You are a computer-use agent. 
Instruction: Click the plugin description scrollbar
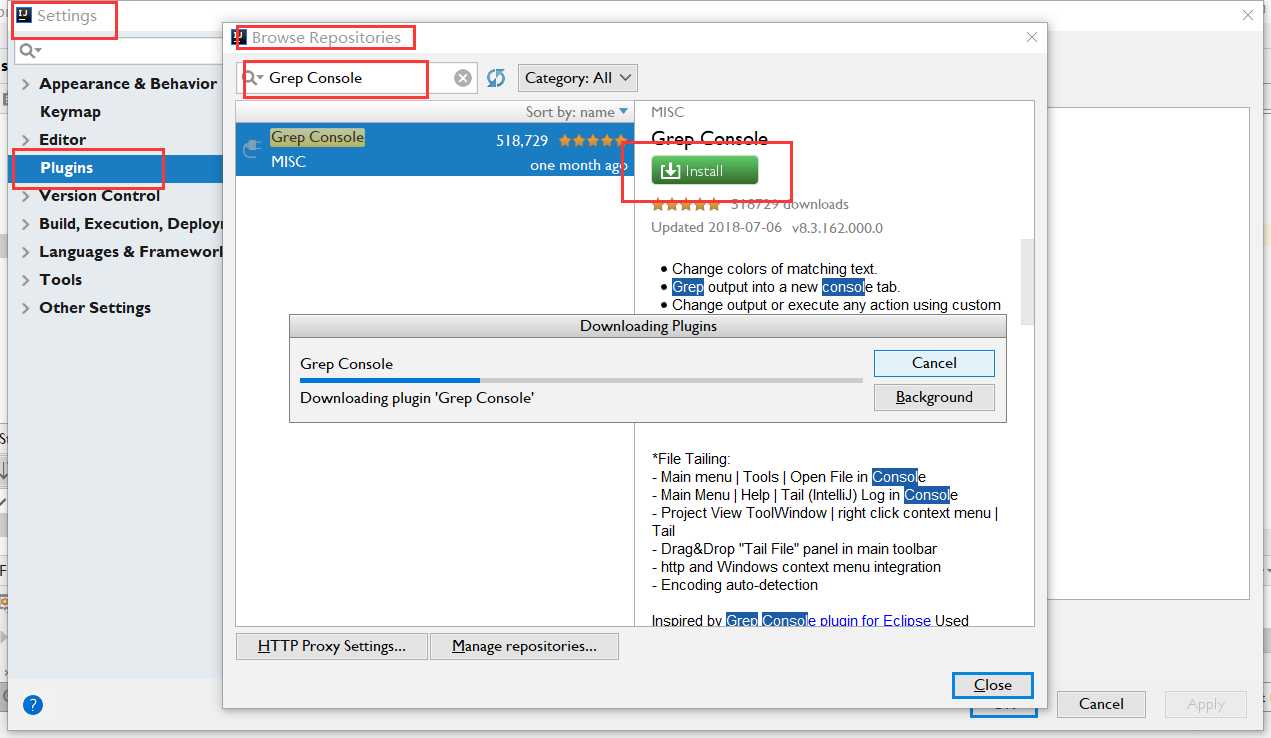click(x=1027, y=282)
